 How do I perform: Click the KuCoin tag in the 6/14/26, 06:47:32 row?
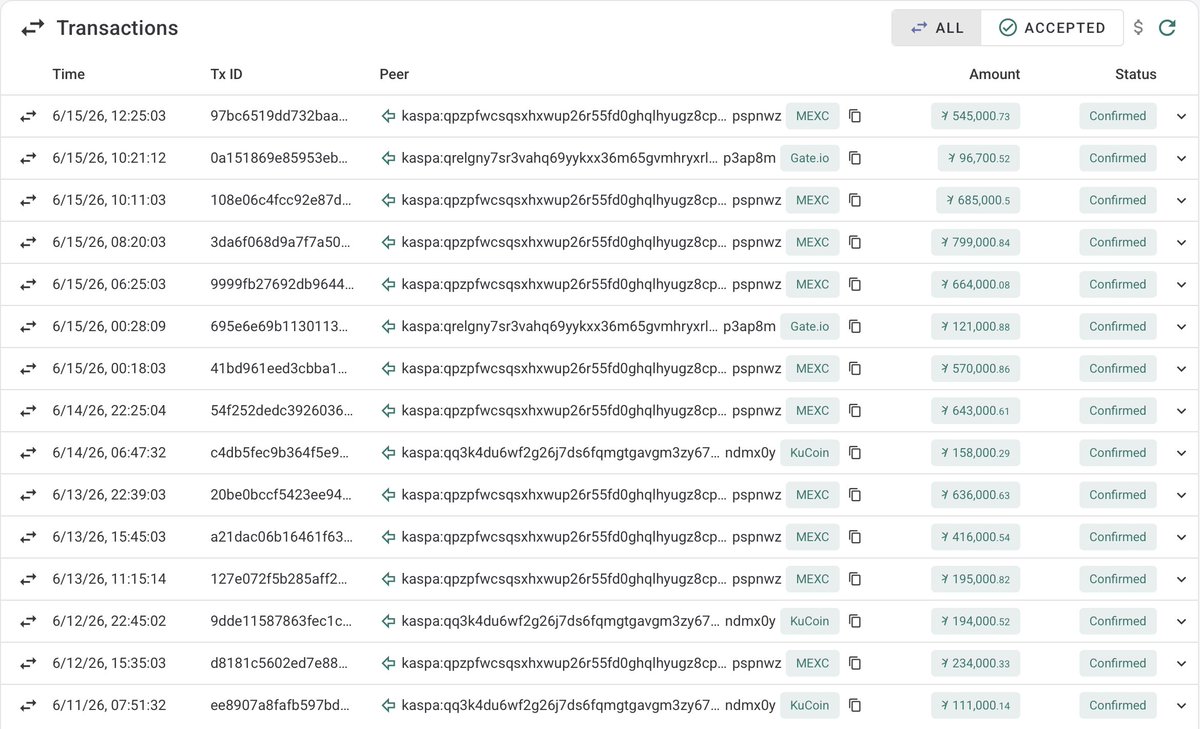coord(810,452)
